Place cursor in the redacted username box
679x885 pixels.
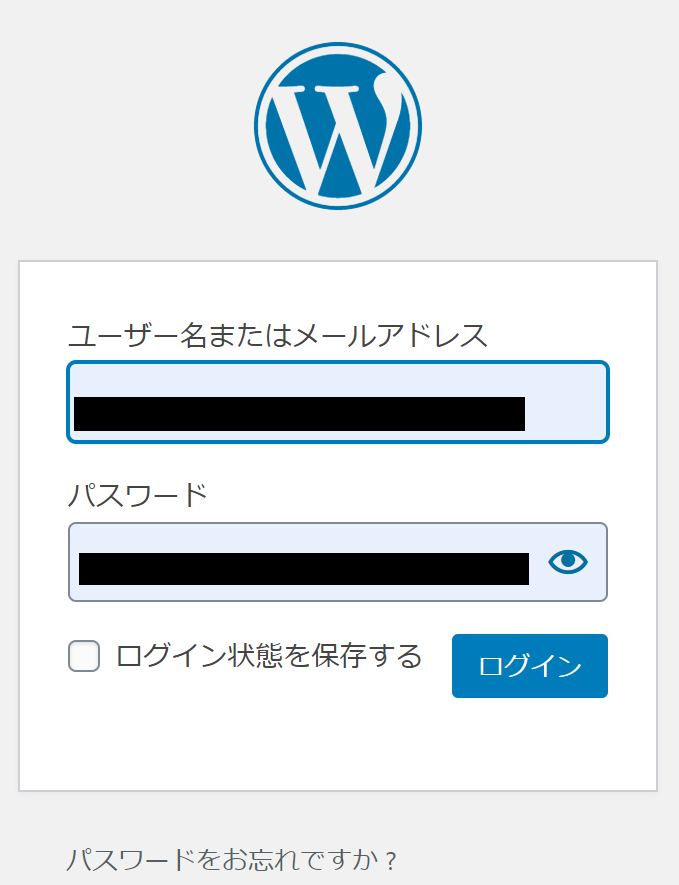pyautogui.click(x=338, y=402)
